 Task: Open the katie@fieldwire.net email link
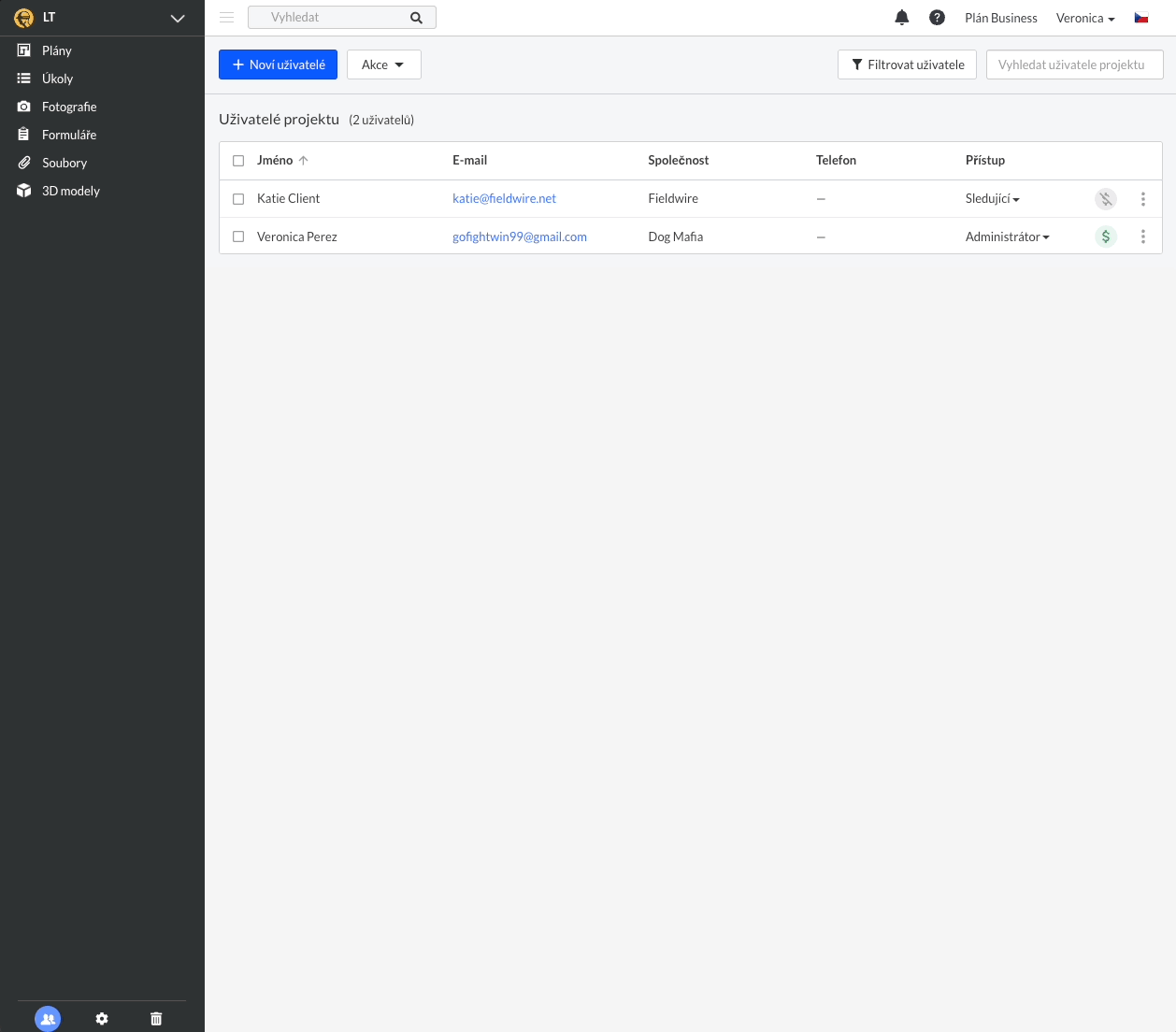(504, 198)
